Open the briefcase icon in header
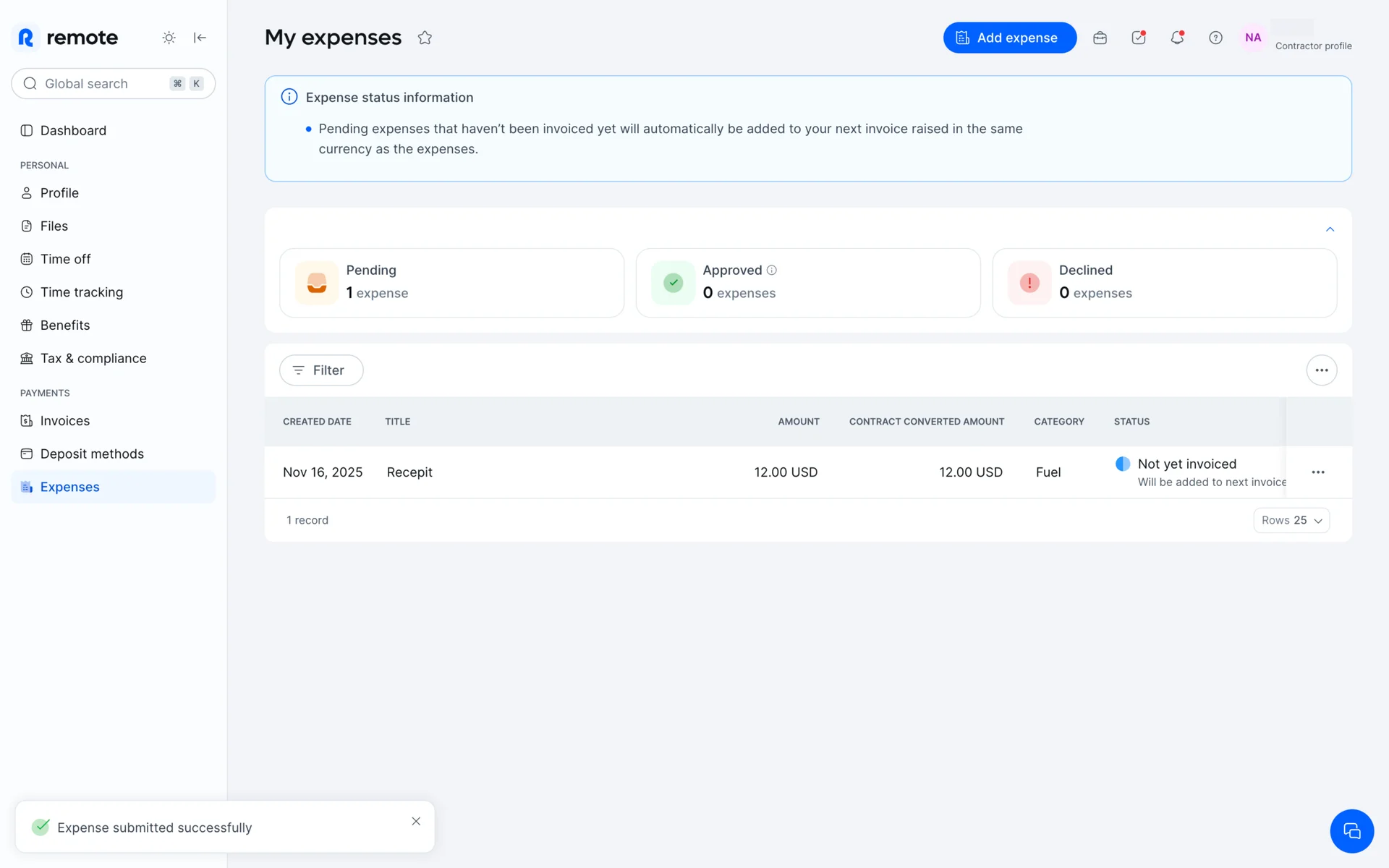 (x=1100, y=38)
